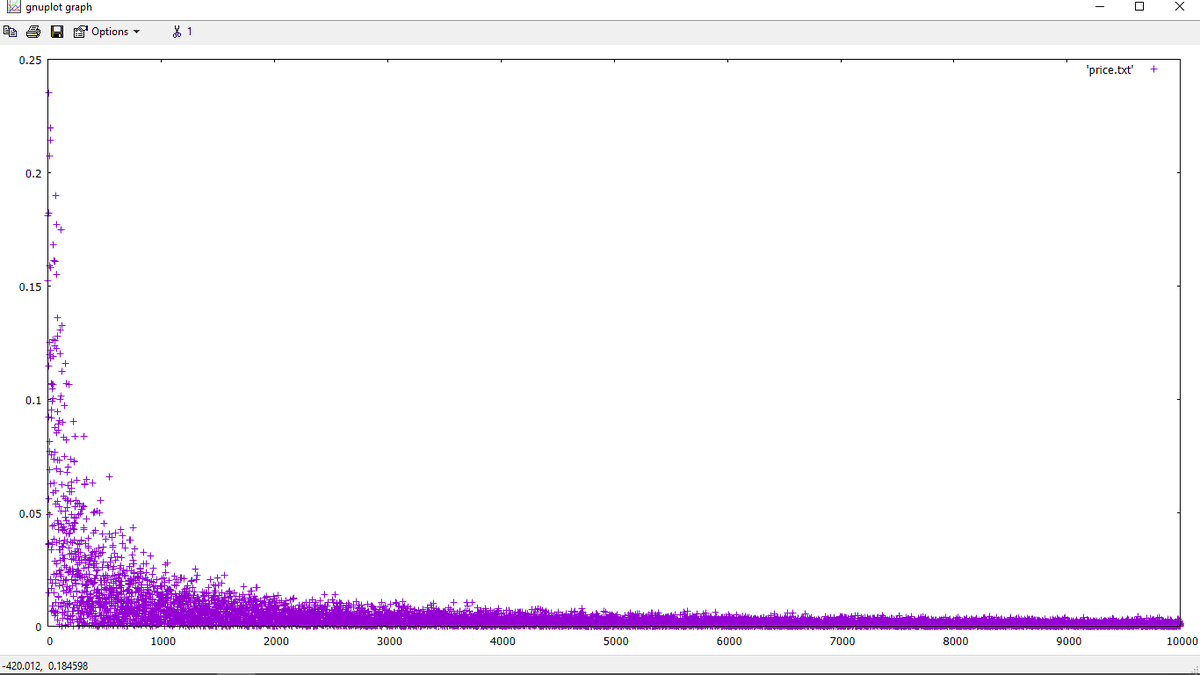This screenshot has width=1200, height=675.
Task: Copy the graph to clipboard
Action: [10, 32]
